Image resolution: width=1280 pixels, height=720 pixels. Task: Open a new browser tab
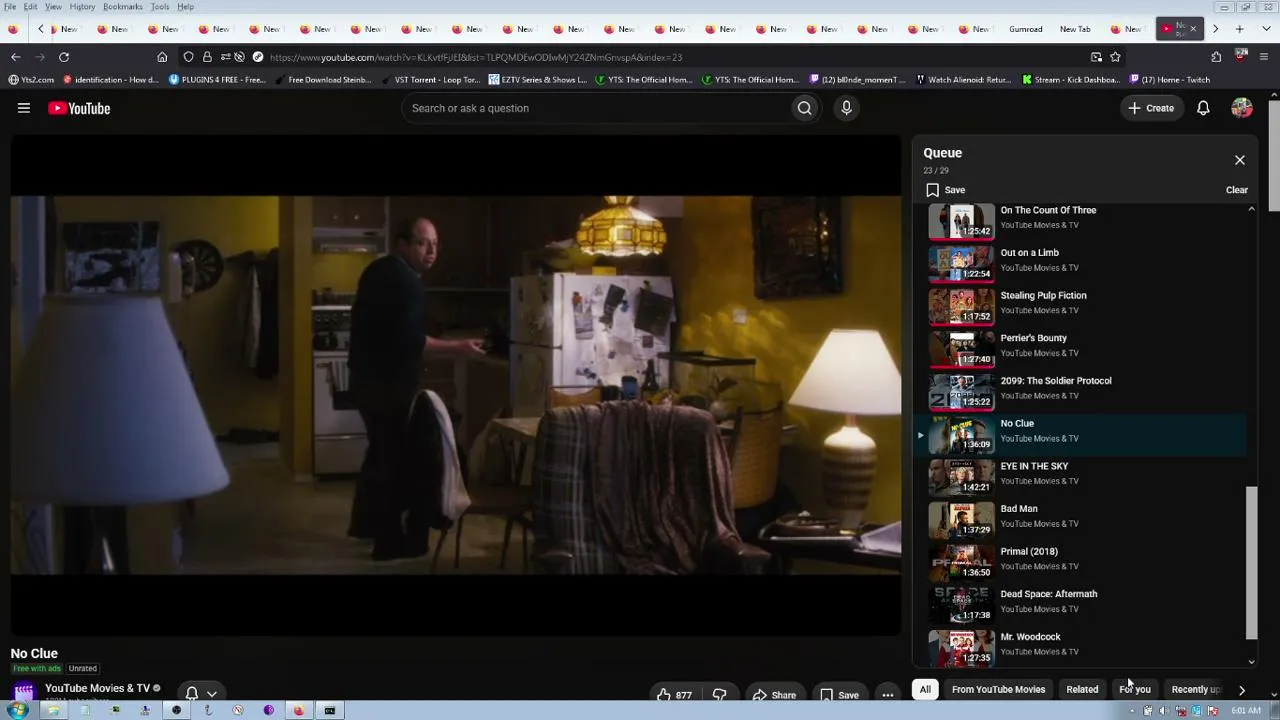pyautogui.click(x=1240, y=29)
